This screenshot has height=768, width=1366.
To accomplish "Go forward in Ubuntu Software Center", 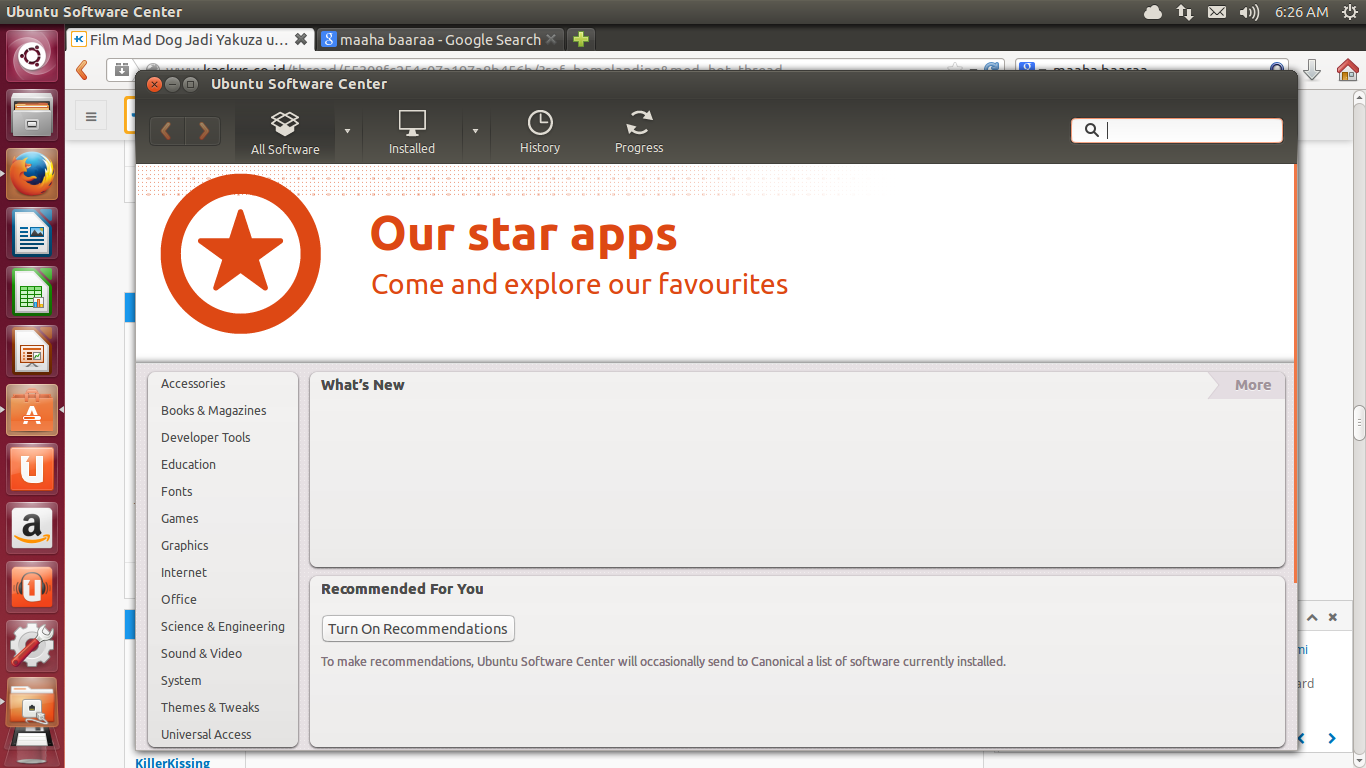I will [203, 131].
